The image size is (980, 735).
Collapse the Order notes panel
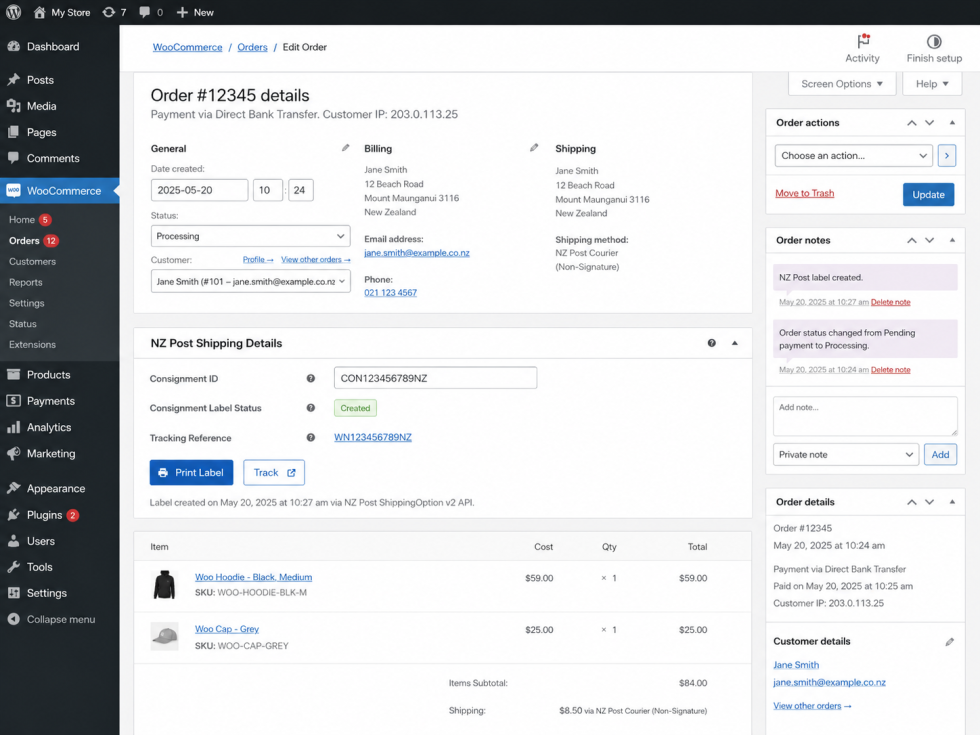[x=952, y=241]
